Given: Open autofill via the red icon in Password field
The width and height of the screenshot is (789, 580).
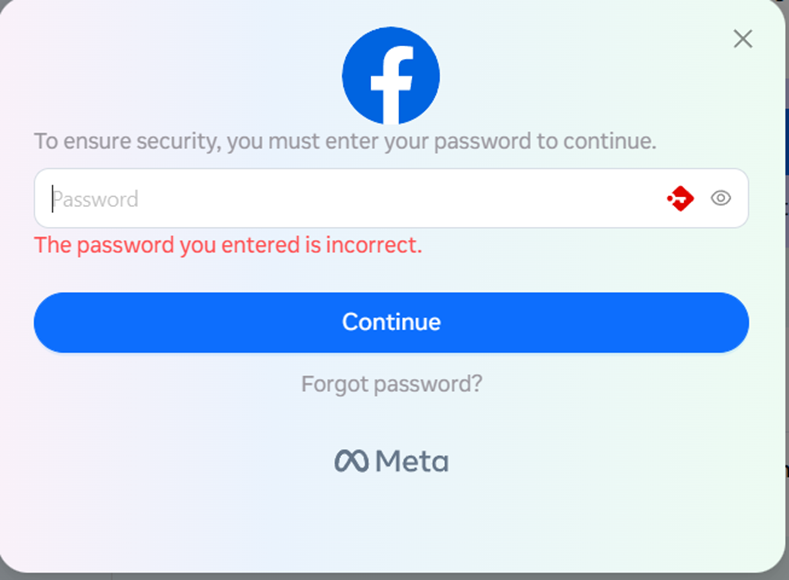Looking at the screenshot, I should [x=681, y=198].
